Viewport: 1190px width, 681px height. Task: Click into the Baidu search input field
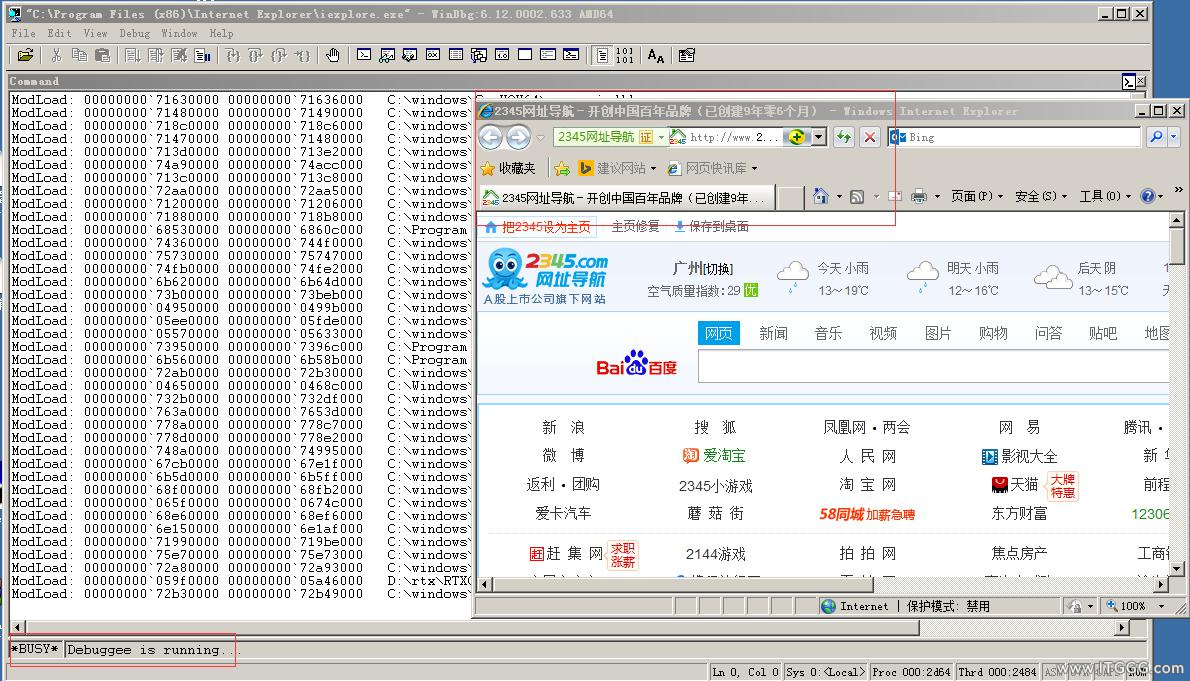click(x=933, y=367)
